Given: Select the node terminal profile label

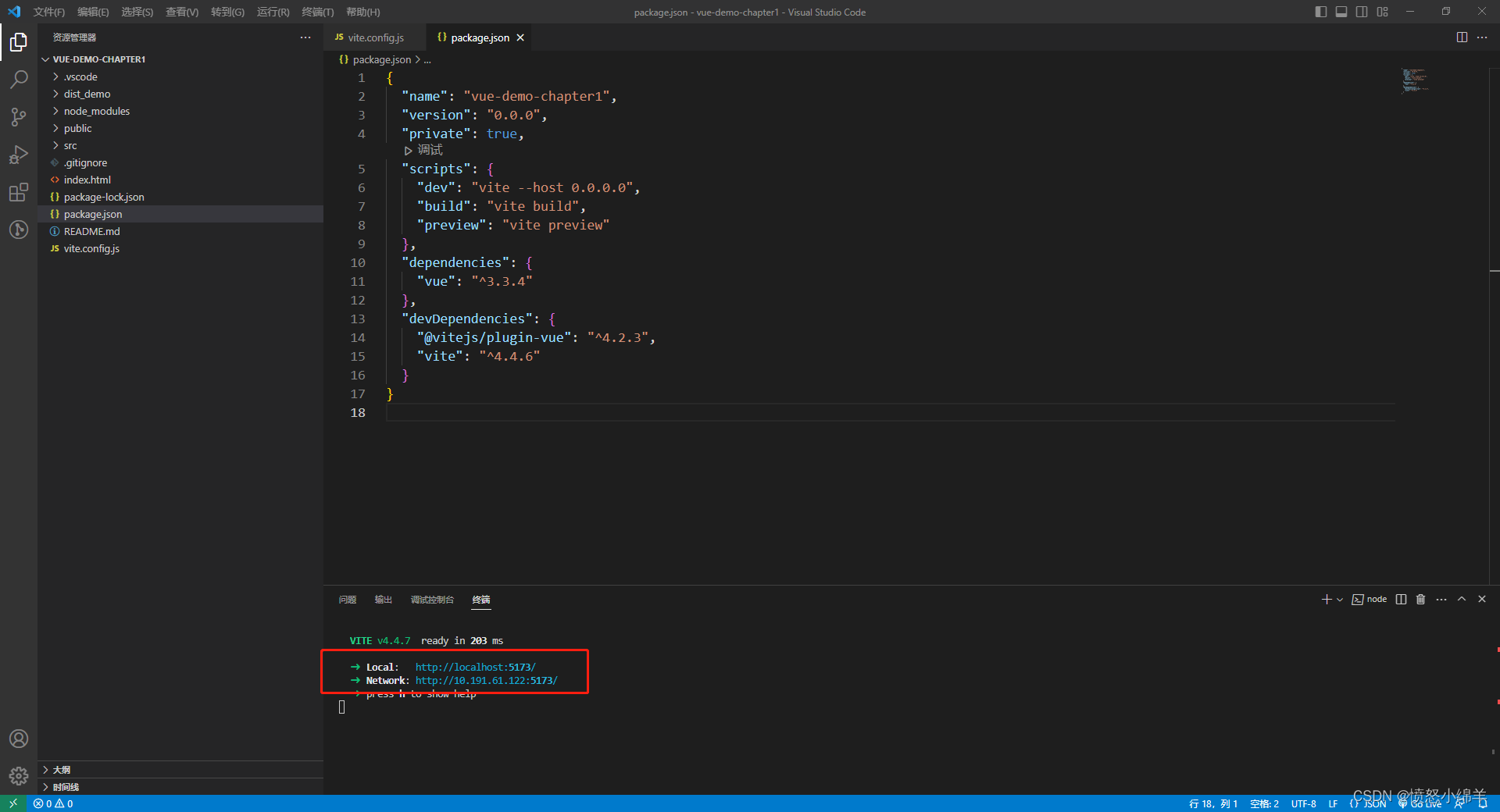Looking at the screenshot, I should click(1370, 600).
